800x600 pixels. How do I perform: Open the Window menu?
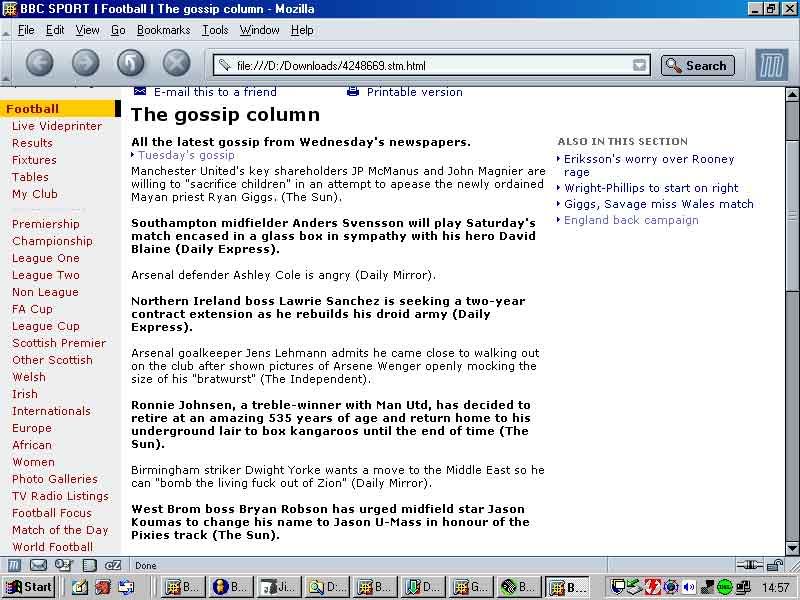point(259,30)
